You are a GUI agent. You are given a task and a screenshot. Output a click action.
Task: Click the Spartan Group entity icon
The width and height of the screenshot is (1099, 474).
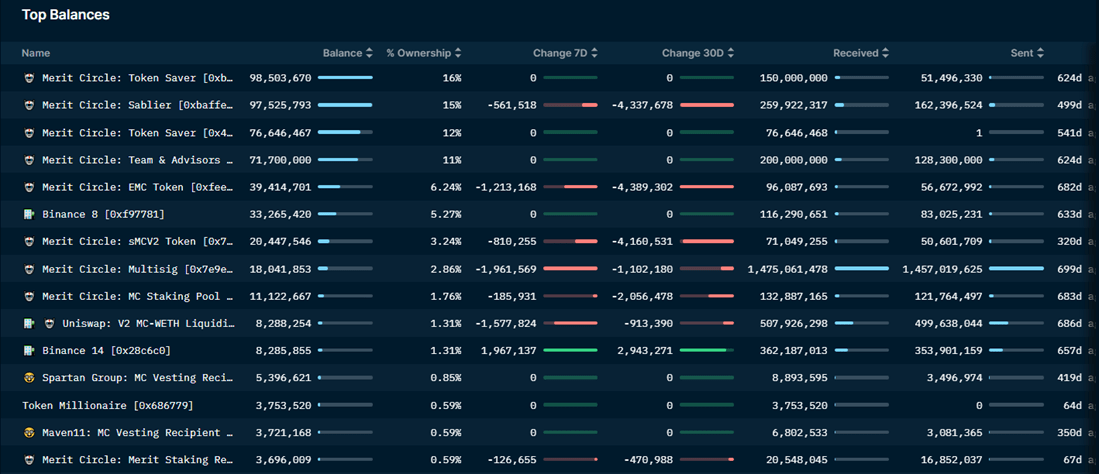tap(29, 378)
